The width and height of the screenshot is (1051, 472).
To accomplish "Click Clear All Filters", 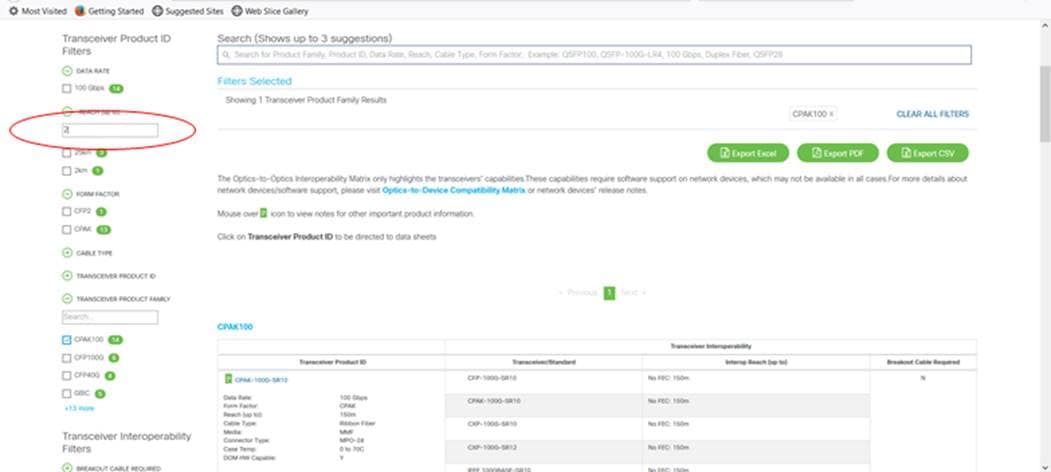I will (932, 115).
